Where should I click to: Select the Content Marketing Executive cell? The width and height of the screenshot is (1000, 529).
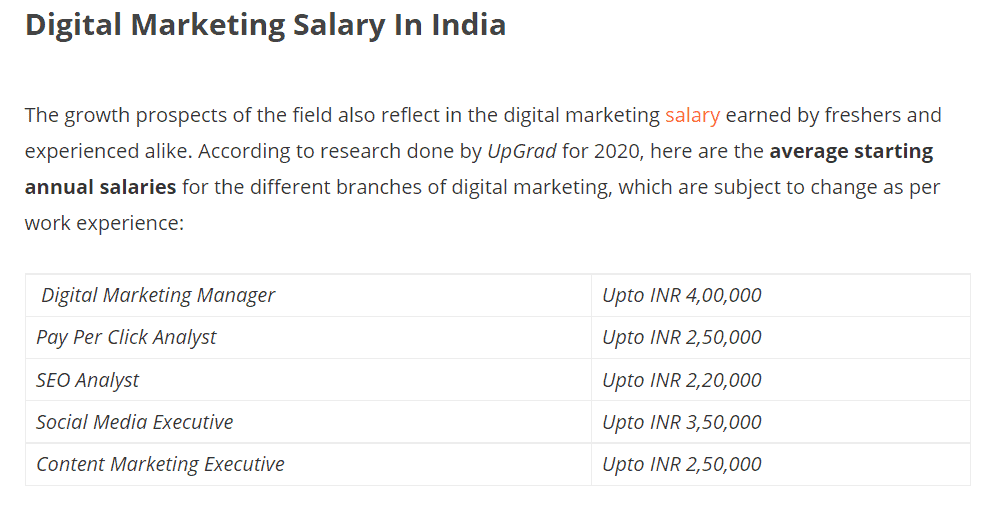coord(308,464)
